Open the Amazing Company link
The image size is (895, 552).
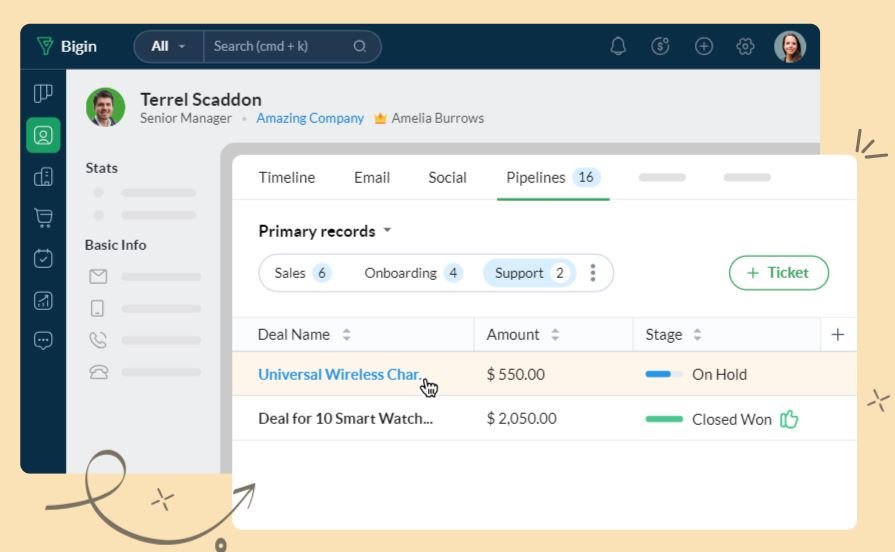310,118
